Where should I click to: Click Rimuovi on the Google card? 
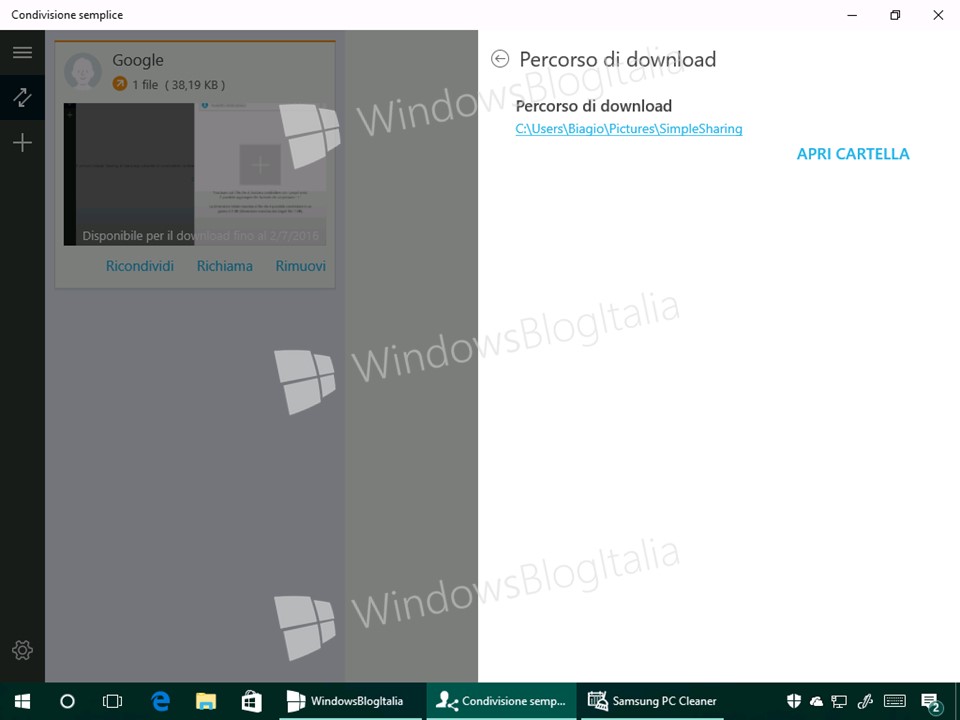(301, 266)
